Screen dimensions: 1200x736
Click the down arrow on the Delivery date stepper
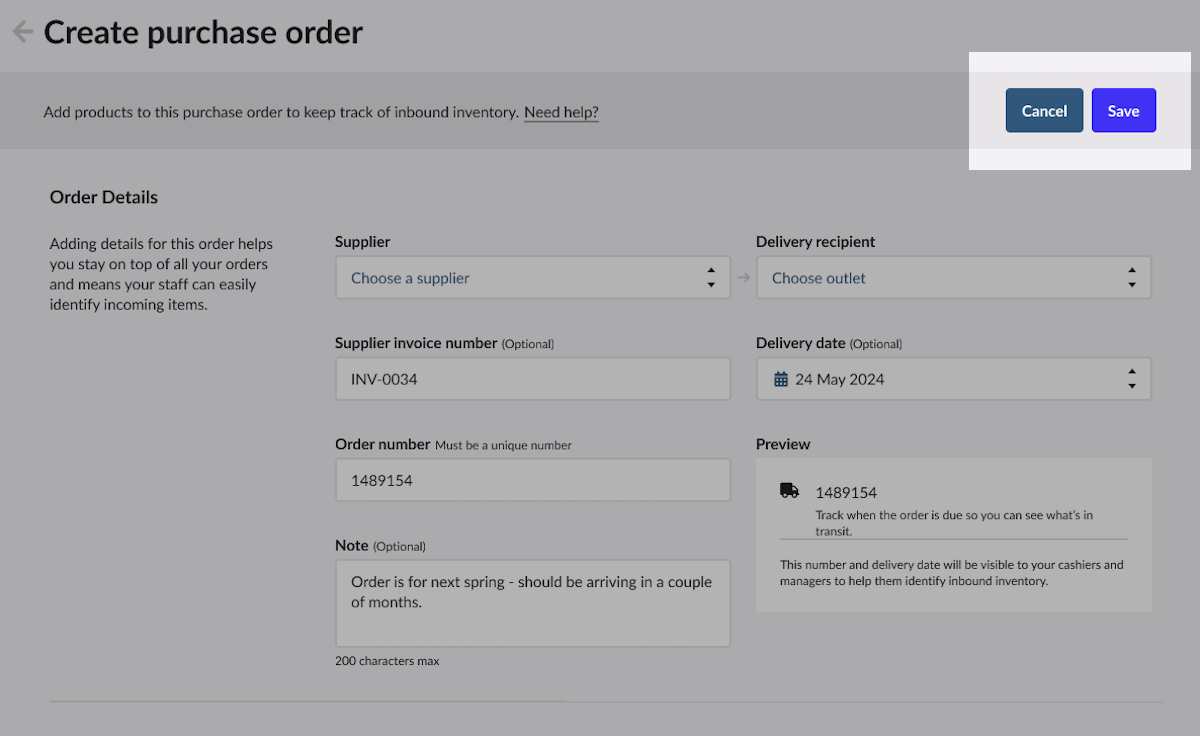click(1131, 384)
